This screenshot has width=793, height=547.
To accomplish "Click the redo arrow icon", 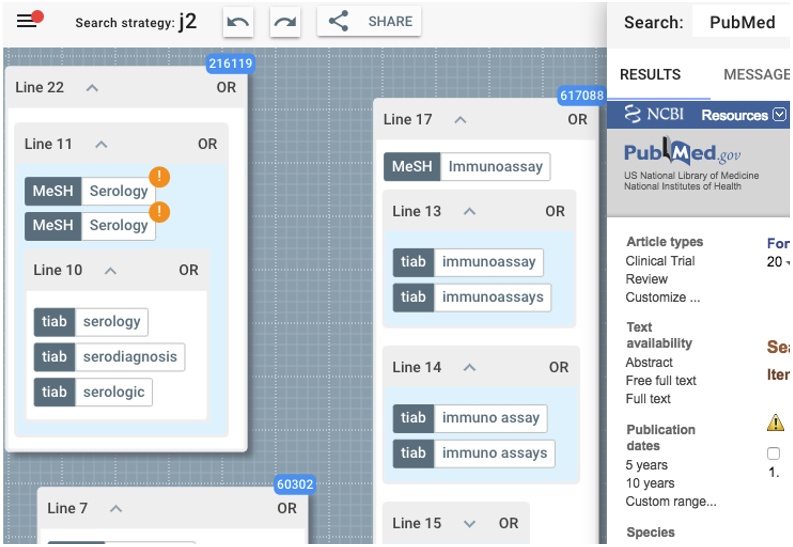I will pyautogui.click(x=285, y=21).
